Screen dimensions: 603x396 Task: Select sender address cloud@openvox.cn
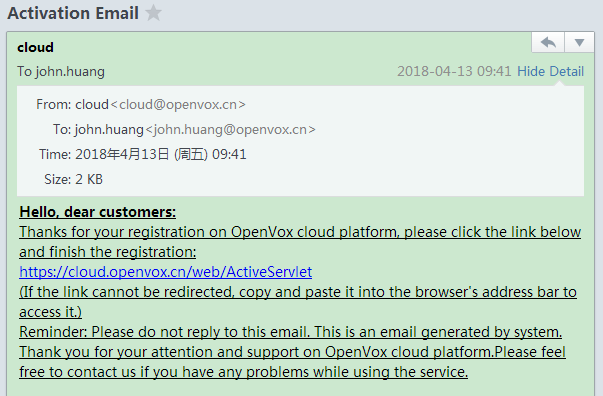click(178, 105)
